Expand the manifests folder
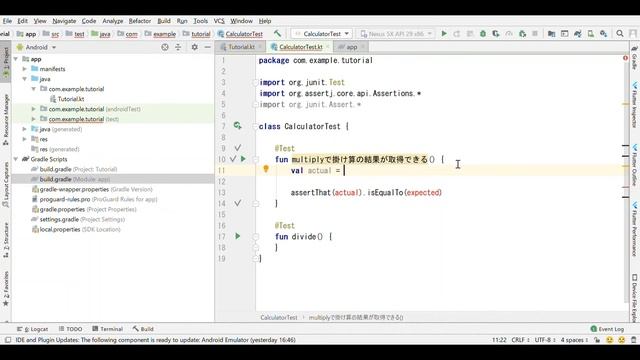 point(25,69)
